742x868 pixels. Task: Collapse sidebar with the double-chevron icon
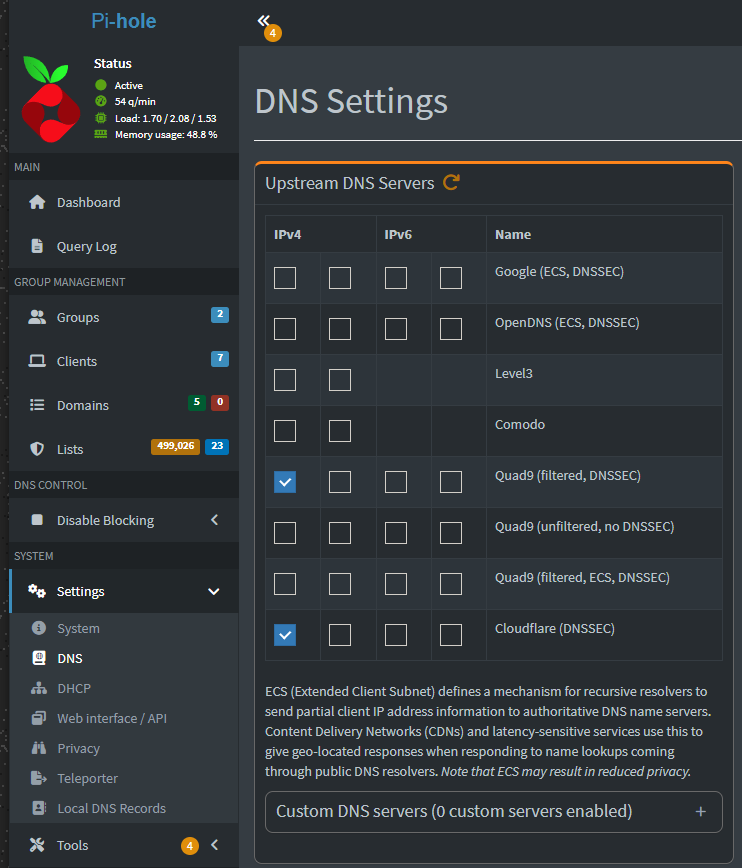click(x=263, y=20)
